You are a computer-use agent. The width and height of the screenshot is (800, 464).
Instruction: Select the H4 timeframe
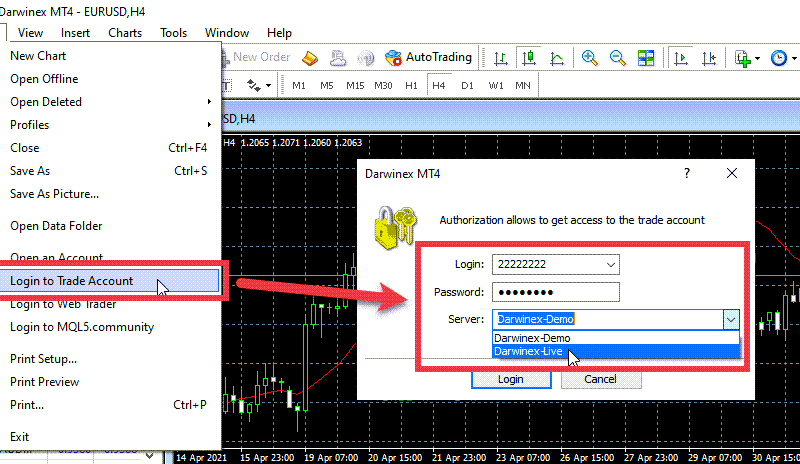439,85
